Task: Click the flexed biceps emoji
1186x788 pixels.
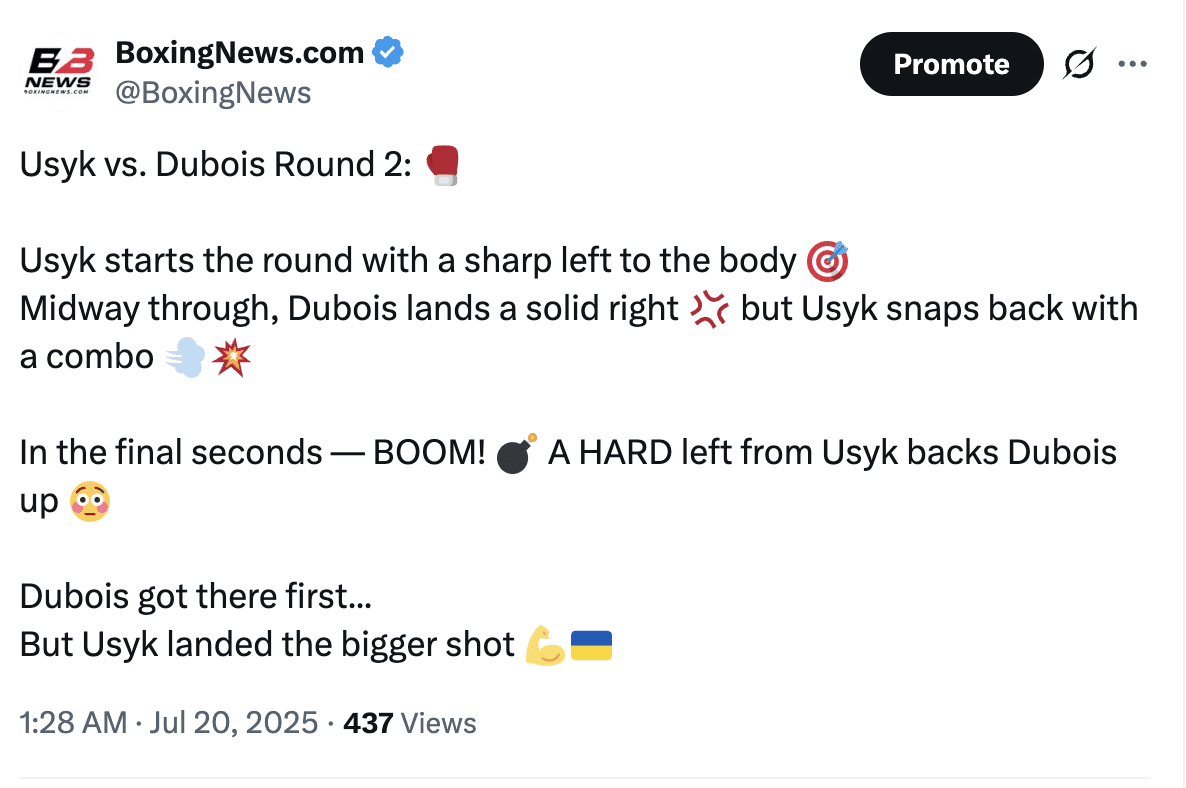Action: (548, 645)
